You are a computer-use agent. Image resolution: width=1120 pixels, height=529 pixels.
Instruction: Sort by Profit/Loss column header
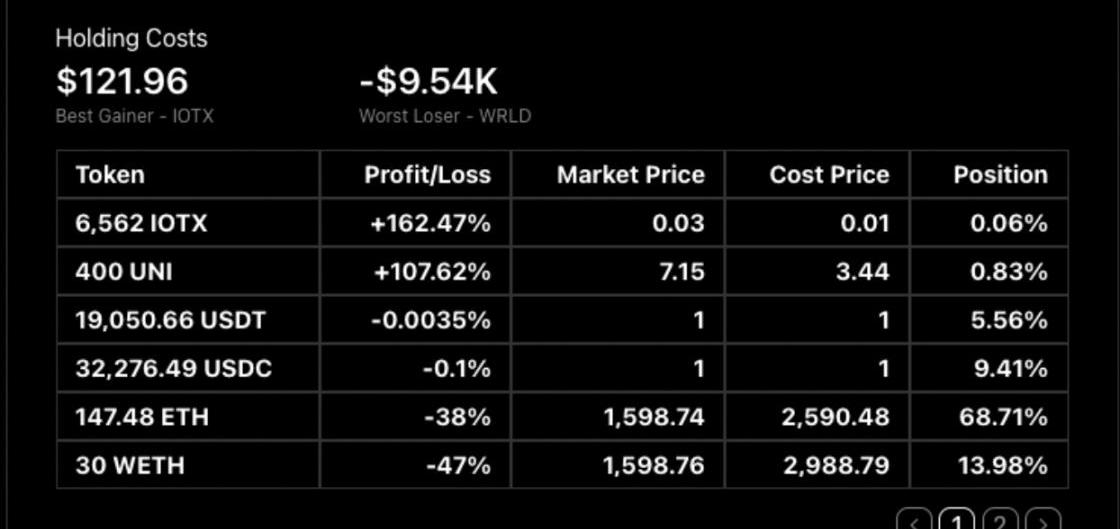click(427, 175)
